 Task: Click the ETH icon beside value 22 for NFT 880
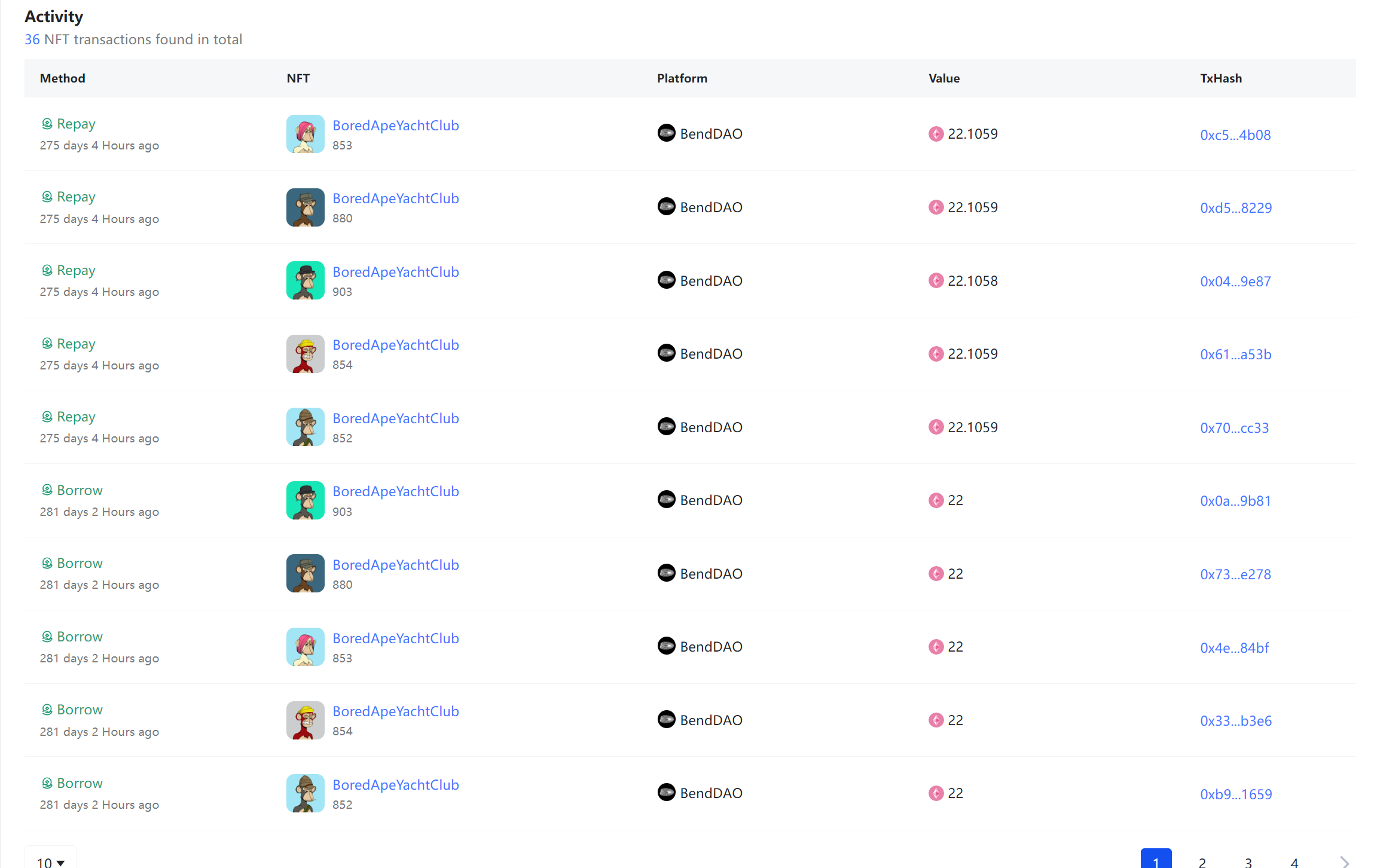point(936,573)
